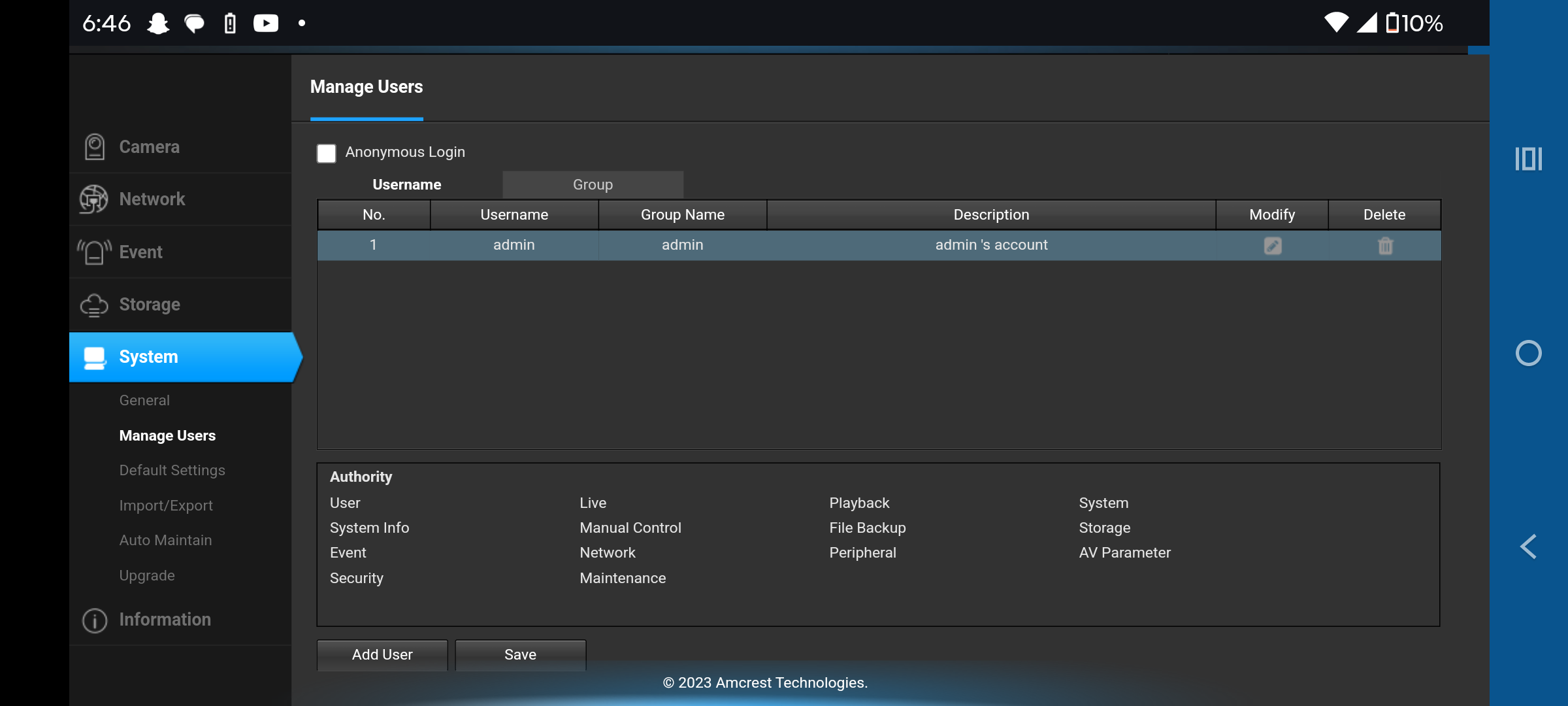Click the Manual Control authority entry
This screenshot has height=706, width=1568.
click(x=630, y=528)
